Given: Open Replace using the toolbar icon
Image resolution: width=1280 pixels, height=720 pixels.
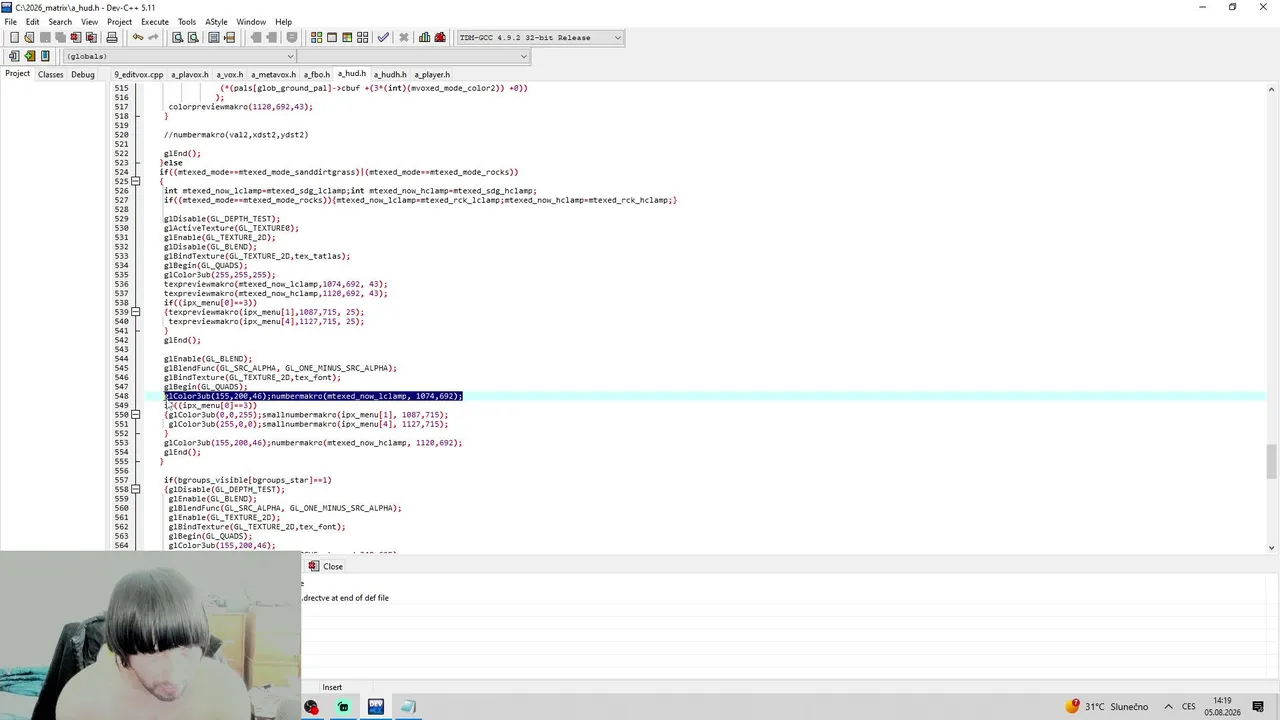Looking at the screenshot, I should (193, 38).
